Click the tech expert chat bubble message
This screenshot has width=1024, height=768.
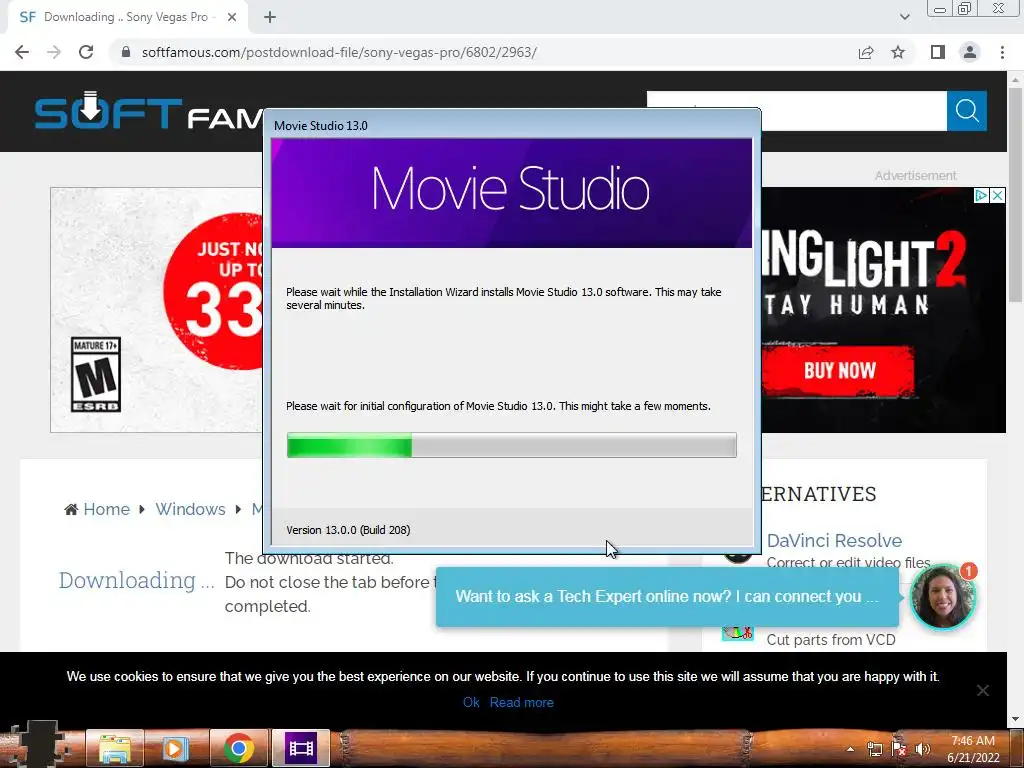click(x=667, y=596)
